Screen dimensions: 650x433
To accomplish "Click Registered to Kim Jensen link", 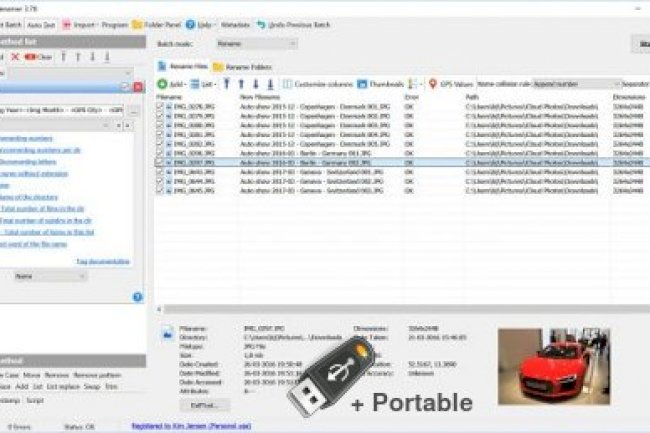I will pyautogui.click(x=191, y=426).
